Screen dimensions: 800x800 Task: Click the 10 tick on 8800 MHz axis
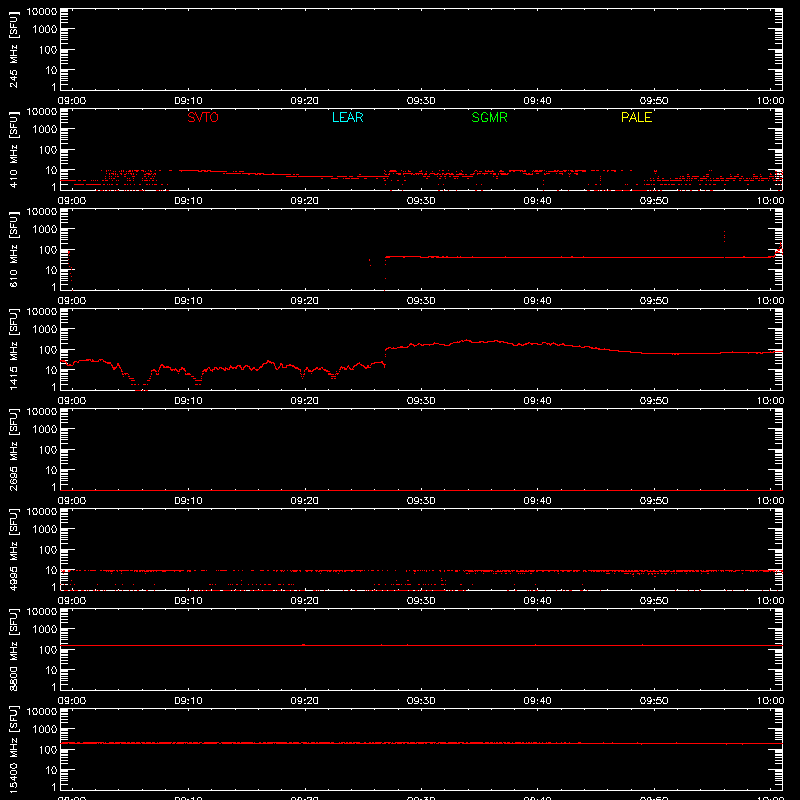[52, 670]
